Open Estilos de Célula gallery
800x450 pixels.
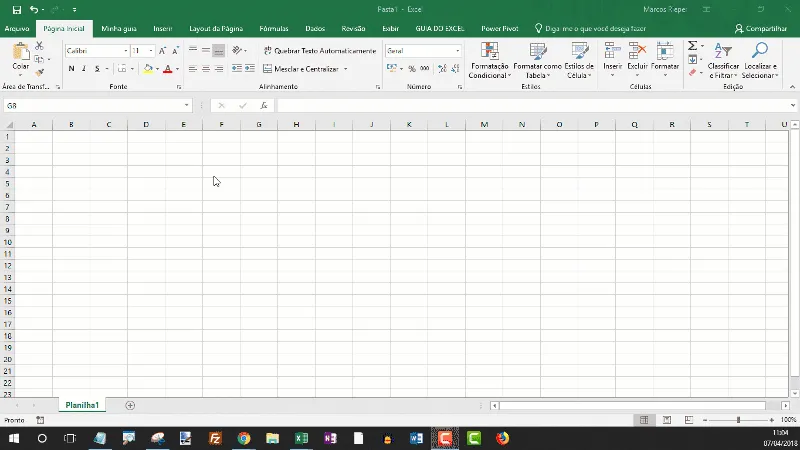(579, 60)
